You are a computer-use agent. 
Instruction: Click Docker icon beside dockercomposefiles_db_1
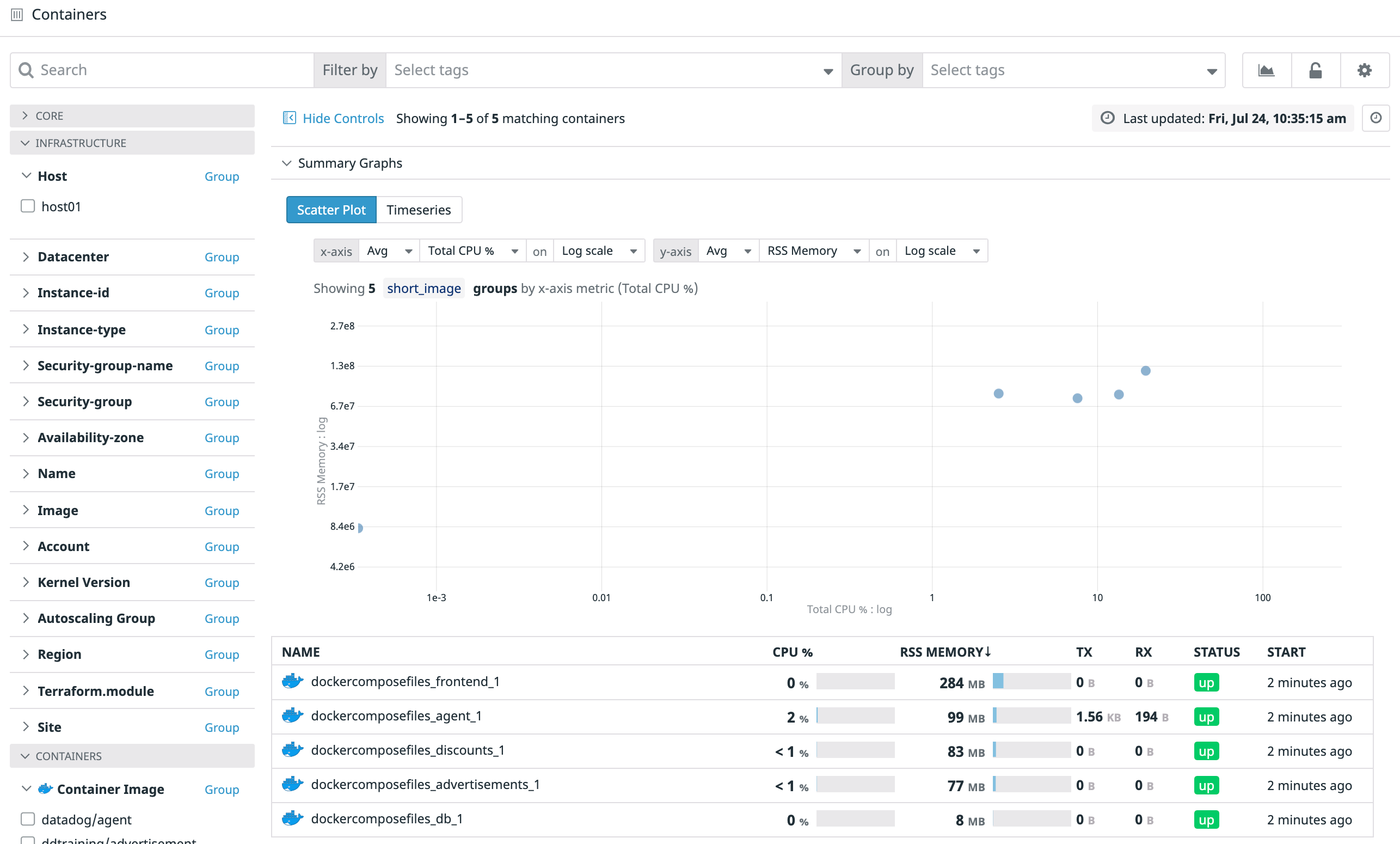tap(292, 818)
